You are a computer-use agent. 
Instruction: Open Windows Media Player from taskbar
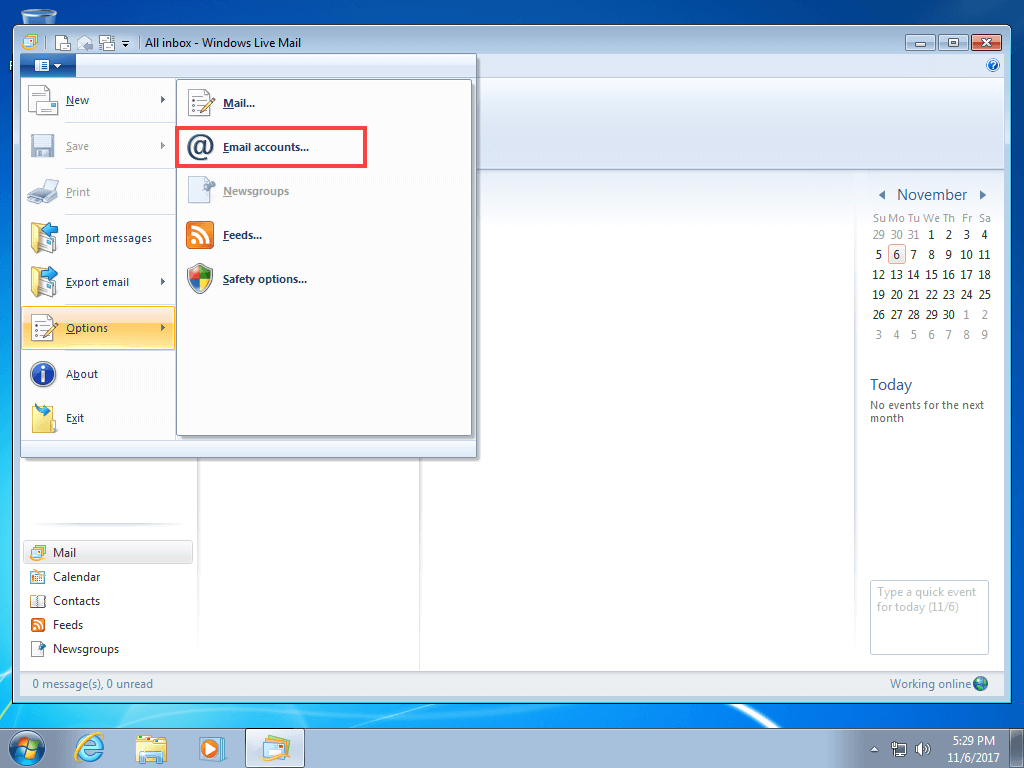pos(212,748)
